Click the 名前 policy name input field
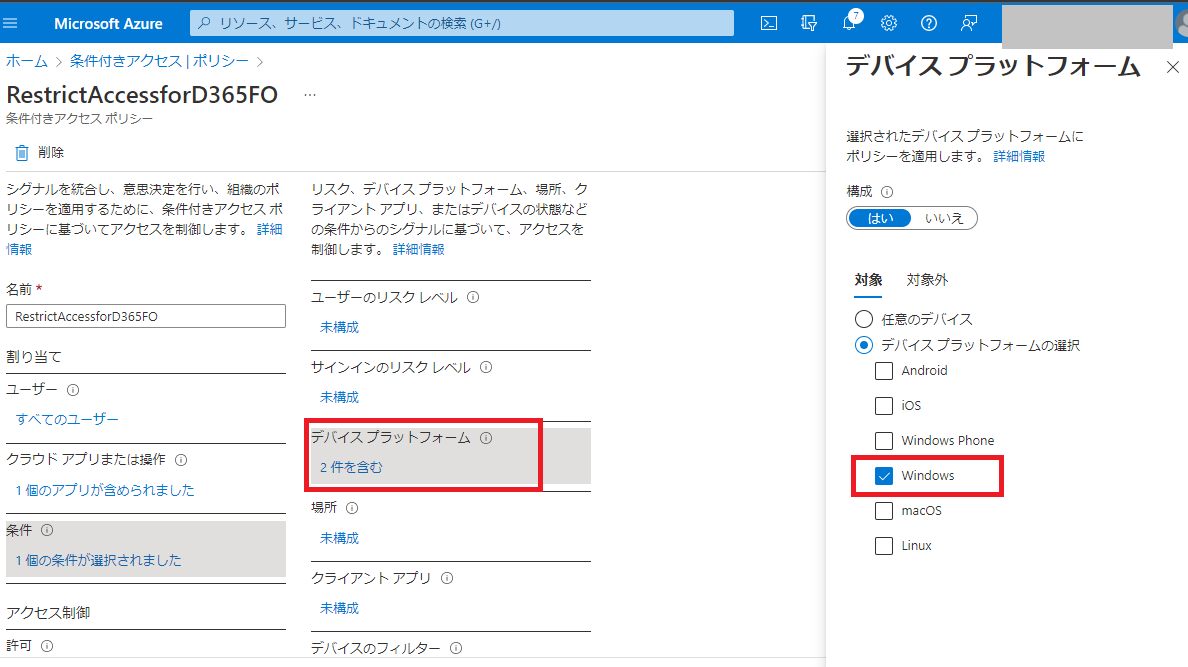Image resolution: width=1188 pixels, height=667 pixels. tap(145, 316)
